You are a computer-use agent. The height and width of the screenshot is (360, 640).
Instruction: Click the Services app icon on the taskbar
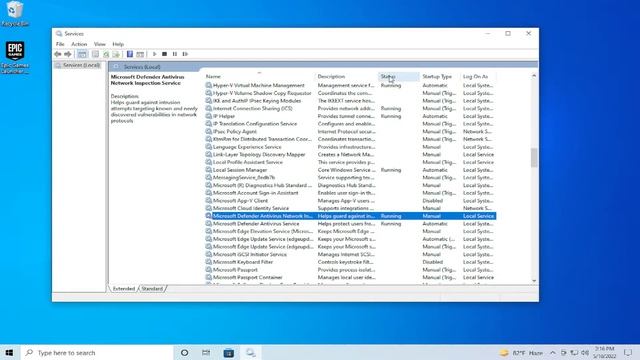(250, 353)
